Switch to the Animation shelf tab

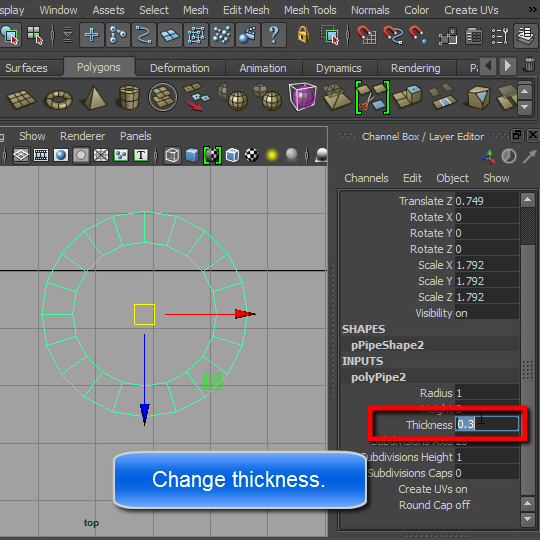(x=263, y=68)
